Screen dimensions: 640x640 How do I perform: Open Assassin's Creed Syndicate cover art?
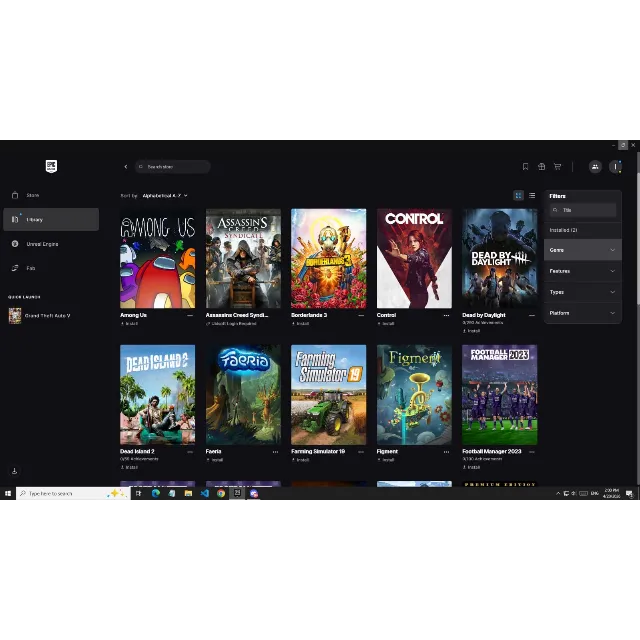pyautogui.click(x=243, y=258)
